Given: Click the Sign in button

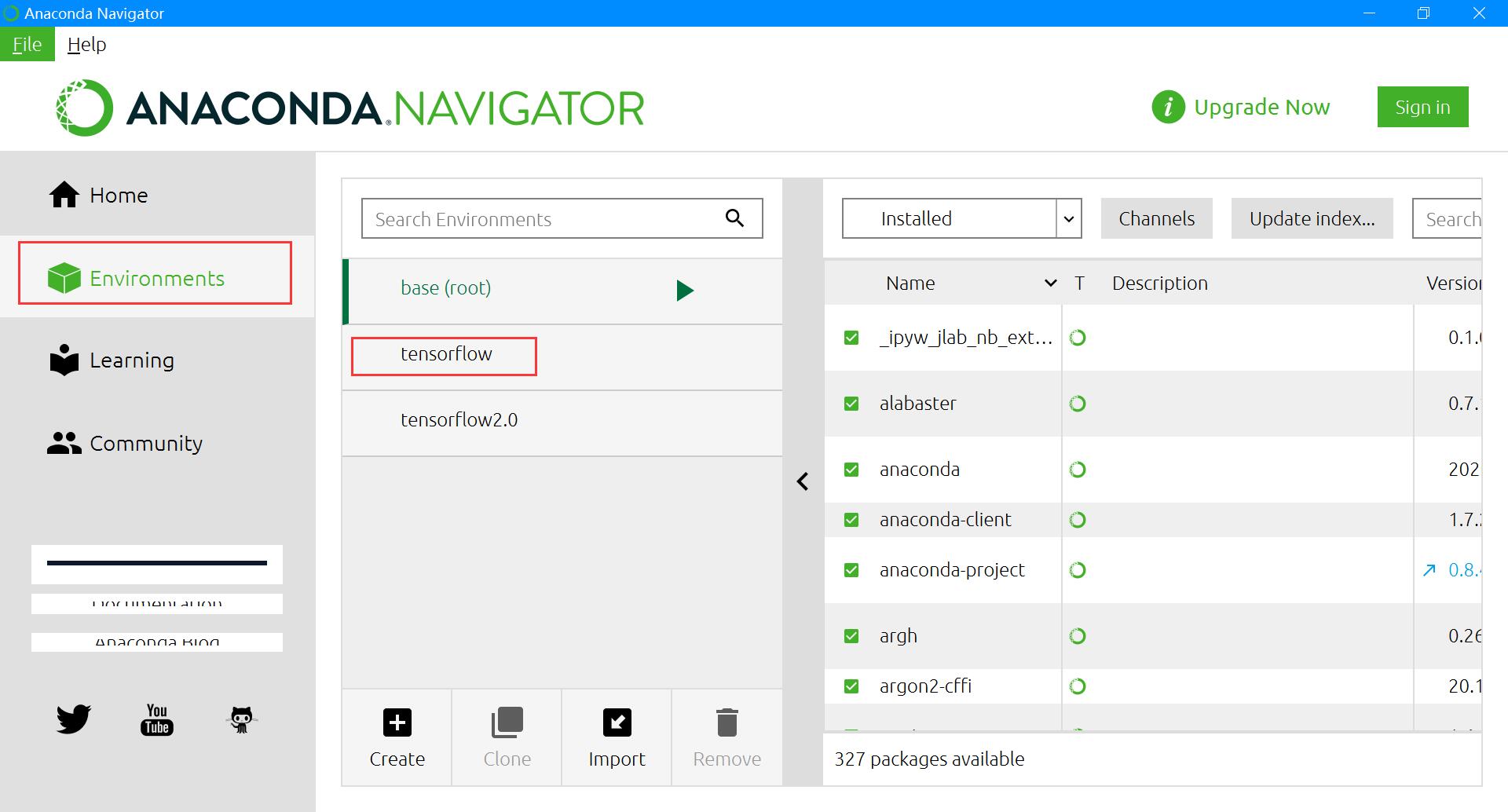Looking at the screenshot, I should [1422, 107].
